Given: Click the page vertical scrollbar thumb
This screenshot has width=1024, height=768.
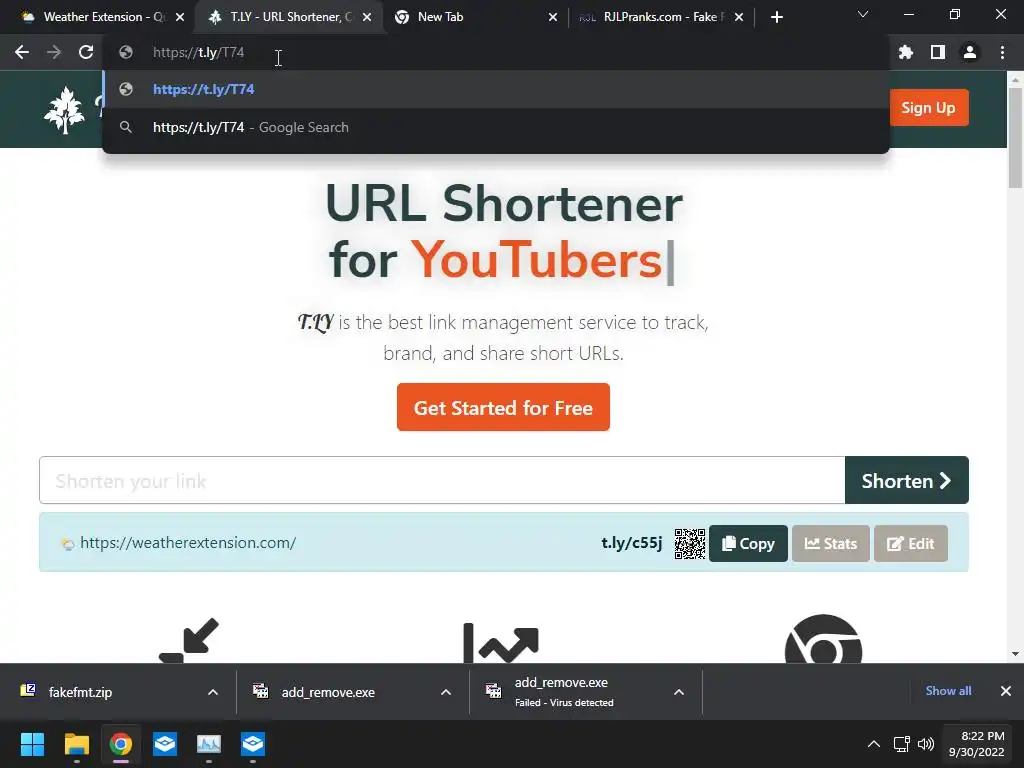Looking at the screenshot, I should pos(1015,137).
